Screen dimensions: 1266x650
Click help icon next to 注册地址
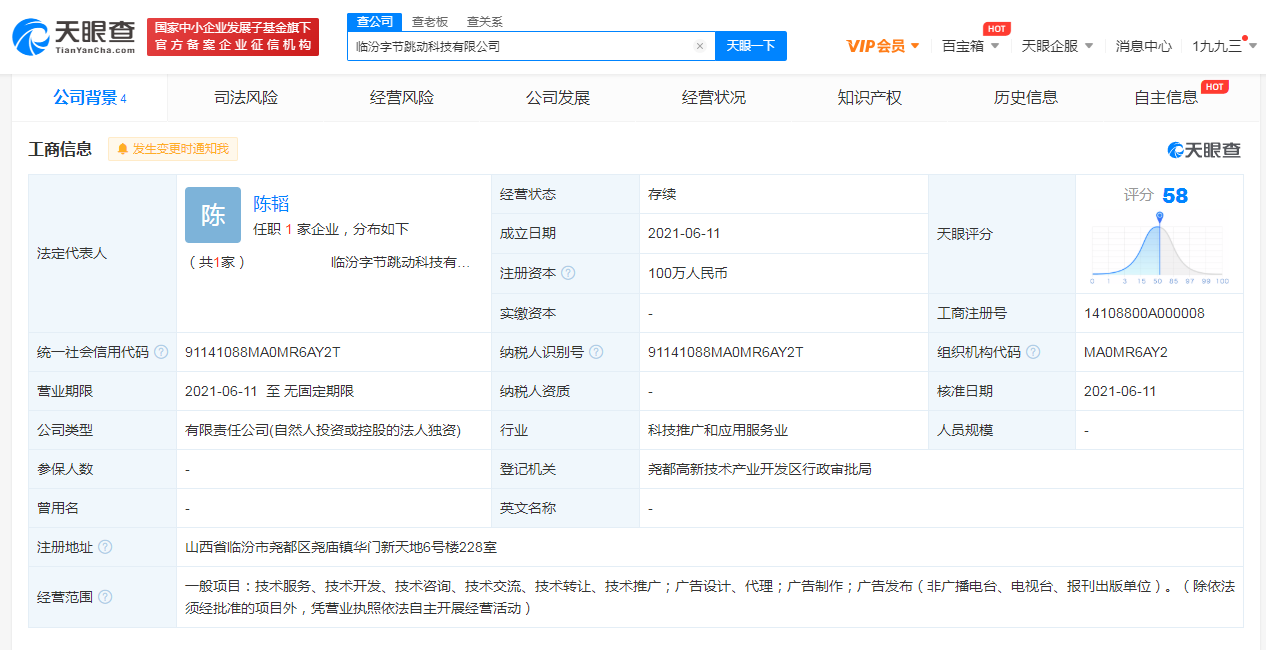pos(105,547)
